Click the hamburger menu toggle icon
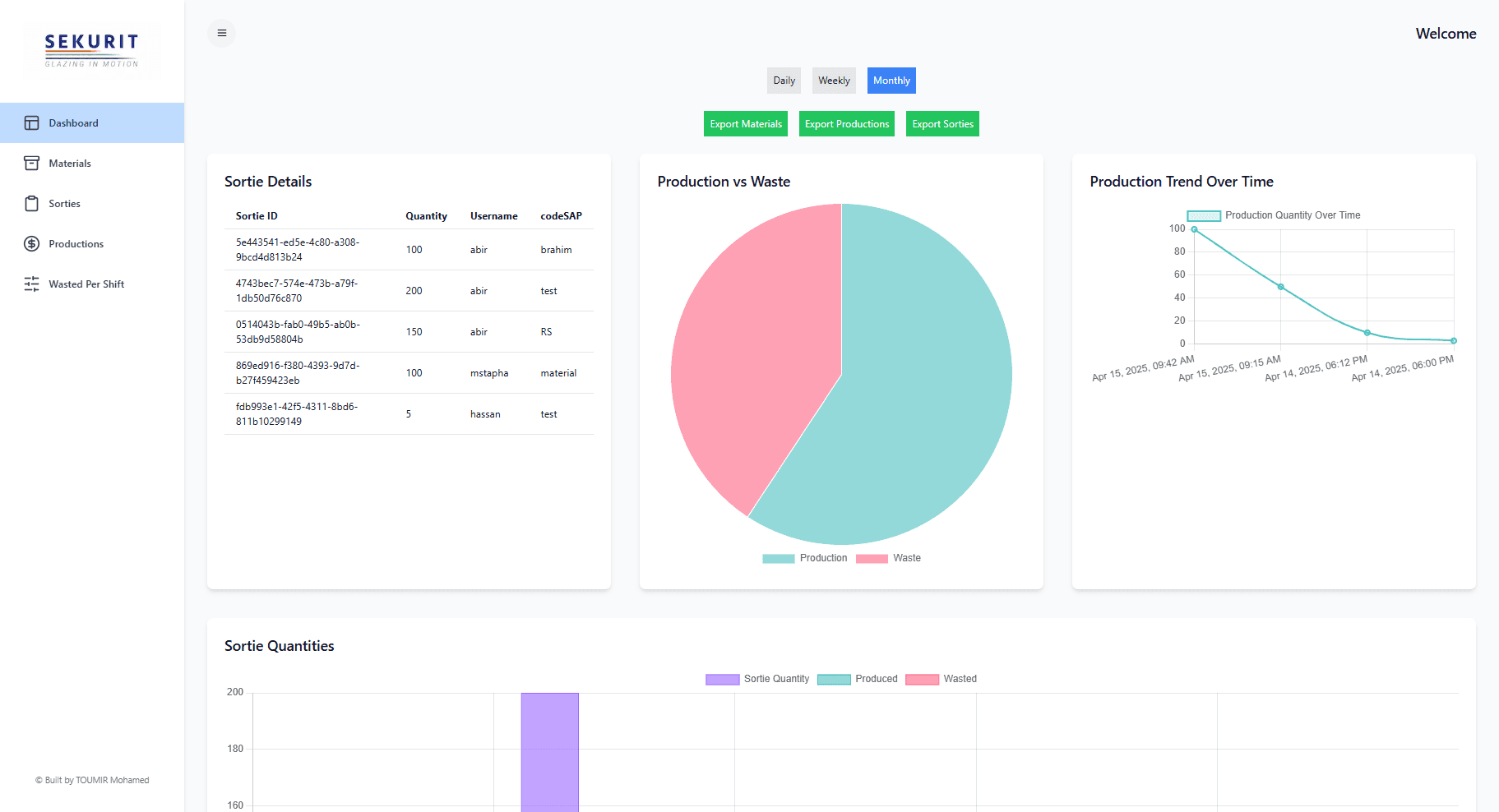Image resolution: width=1499 pixels, height=812 pixels. click(221, 33)
